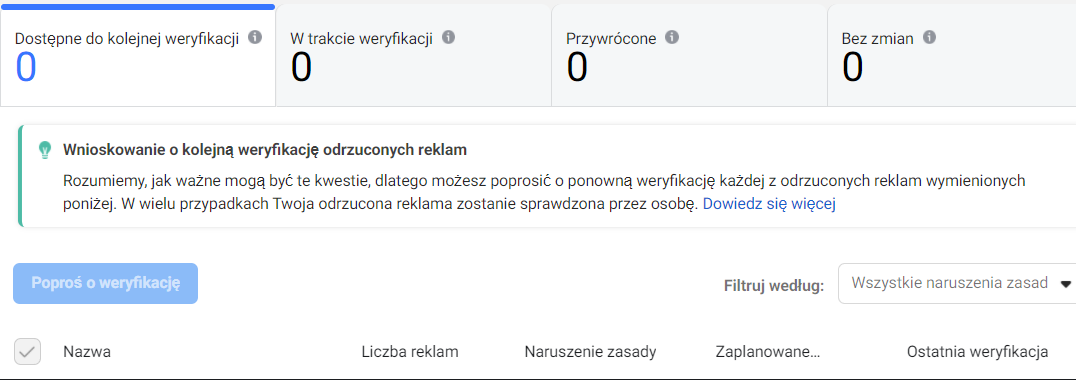
Task: Open the Wszystkie naruszenia zasad dropdown
Action: (957, 283)
